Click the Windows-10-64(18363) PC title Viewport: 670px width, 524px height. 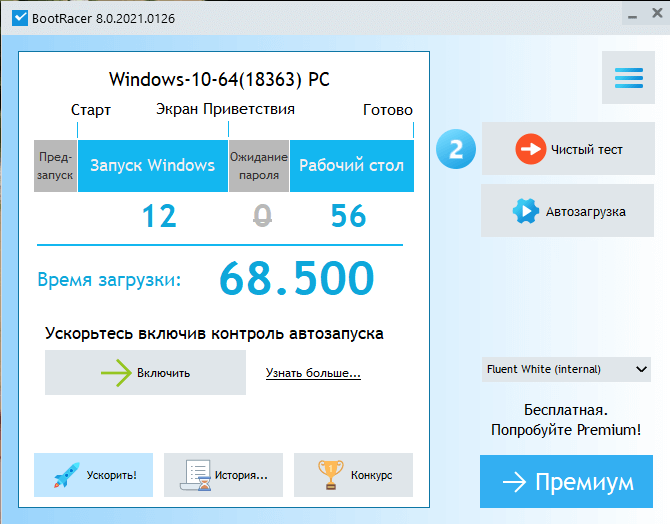(219, 79)
